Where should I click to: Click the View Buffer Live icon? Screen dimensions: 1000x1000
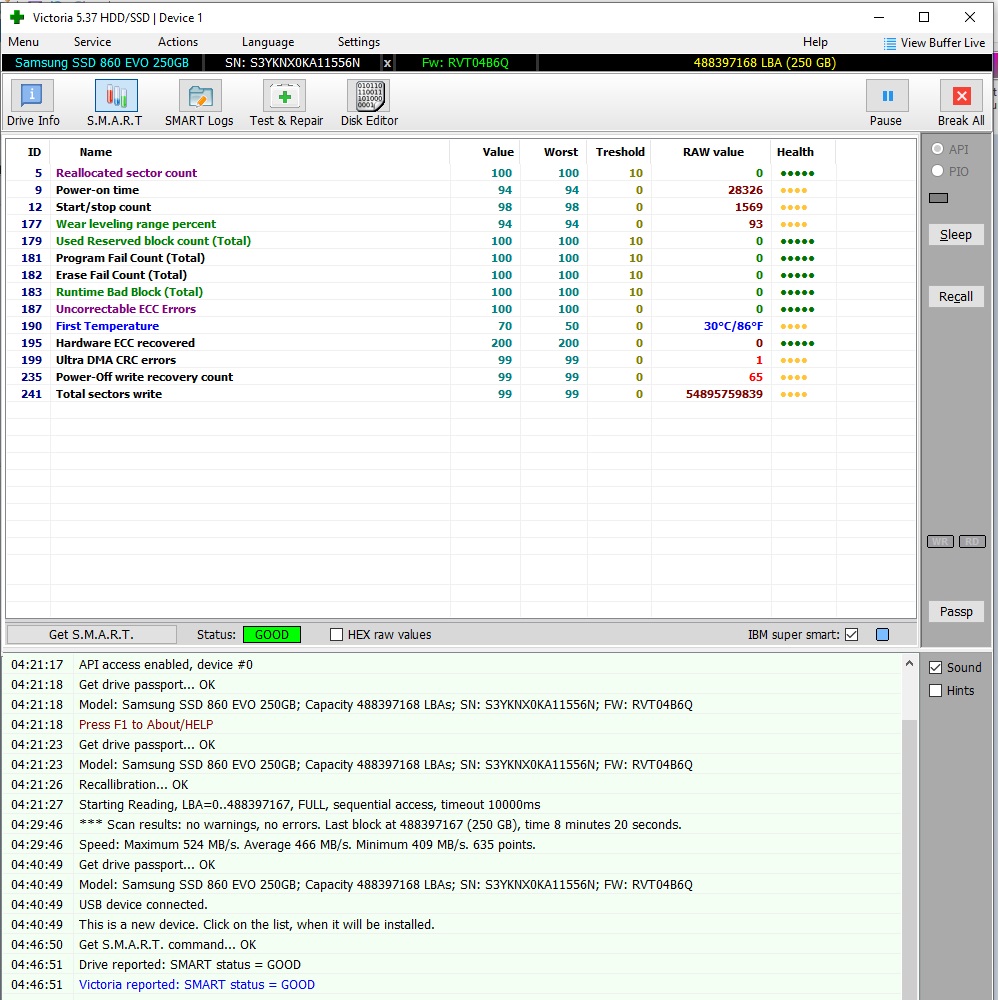(x=890, y=43)
